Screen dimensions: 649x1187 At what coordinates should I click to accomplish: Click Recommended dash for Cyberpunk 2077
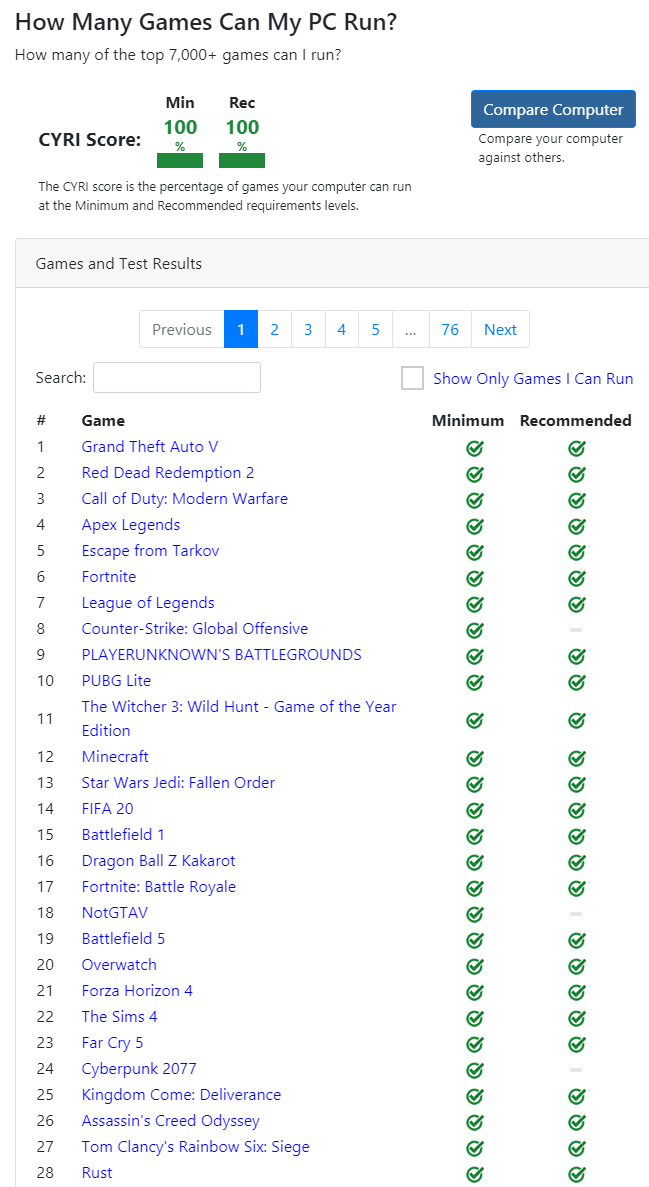coord(576,1070)
